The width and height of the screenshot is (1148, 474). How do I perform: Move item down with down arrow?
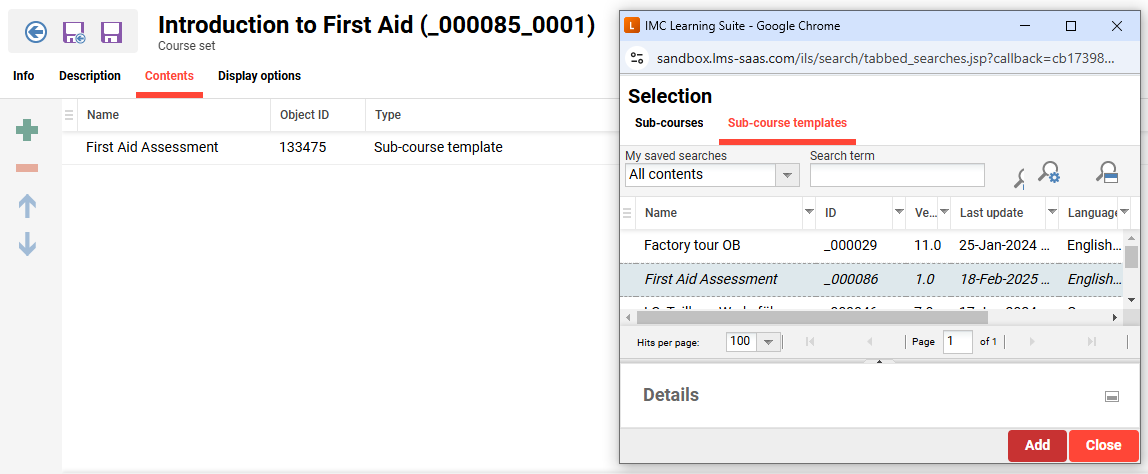coord(28,243)
